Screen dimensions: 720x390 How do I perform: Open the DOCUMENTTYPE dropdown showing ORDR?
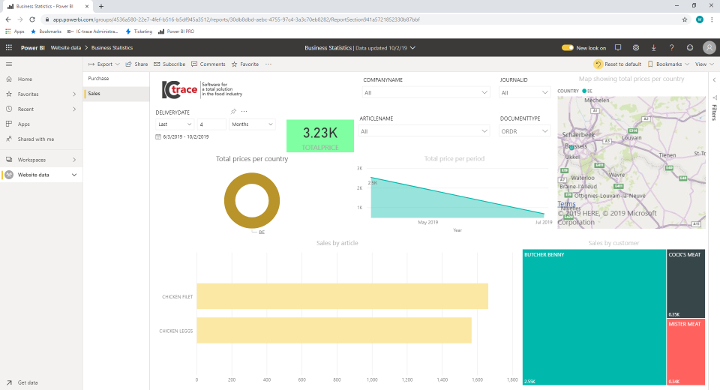[x=524, y=131]
